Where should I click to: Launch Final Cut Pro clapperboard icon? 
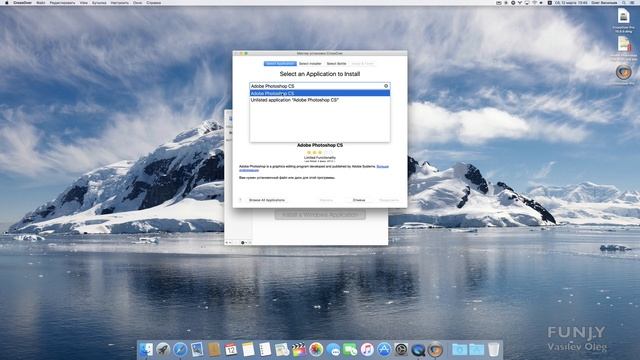point(299,350)
